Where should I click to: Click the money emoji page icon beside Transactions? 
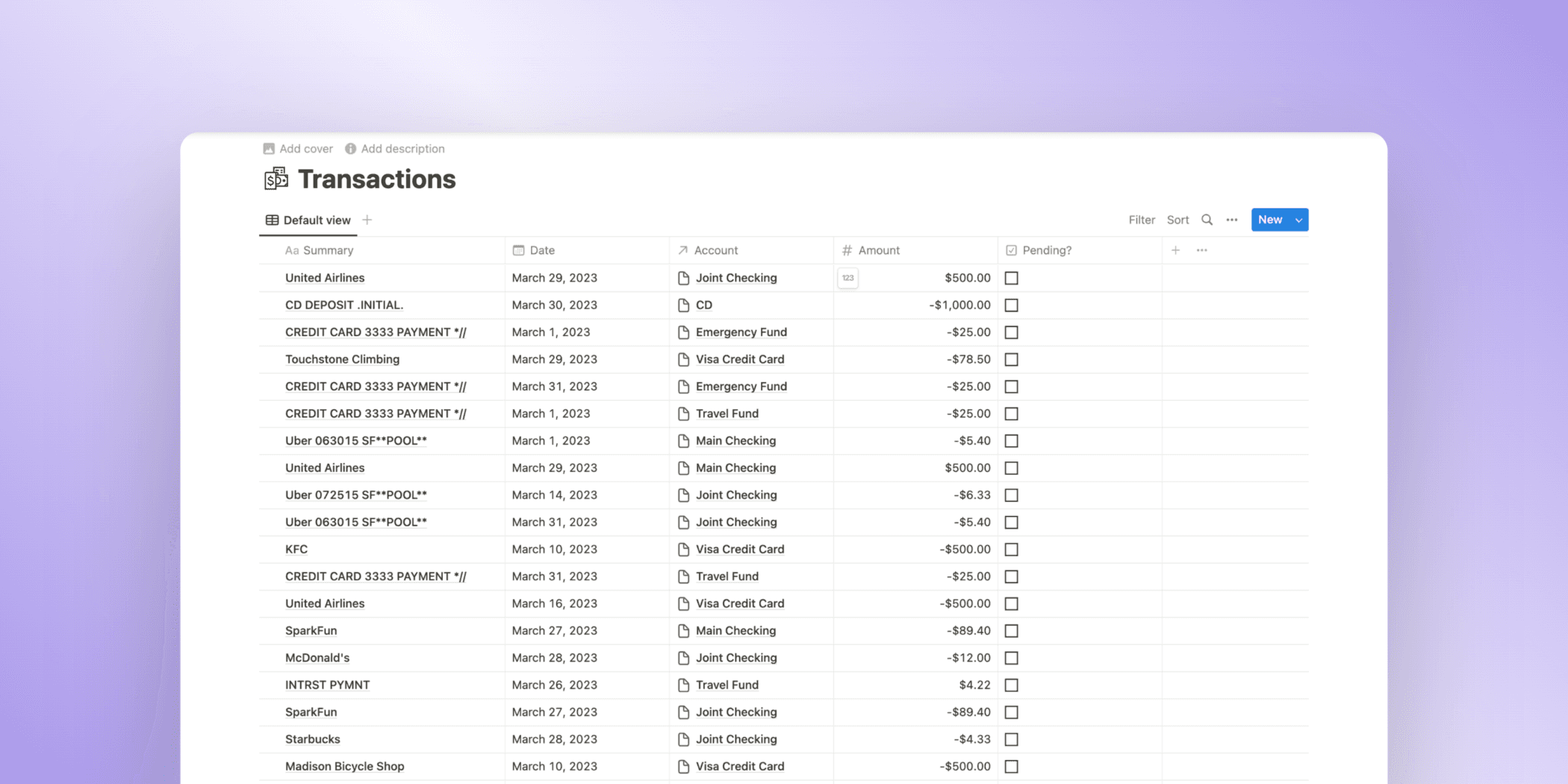[x=276, y=178]
